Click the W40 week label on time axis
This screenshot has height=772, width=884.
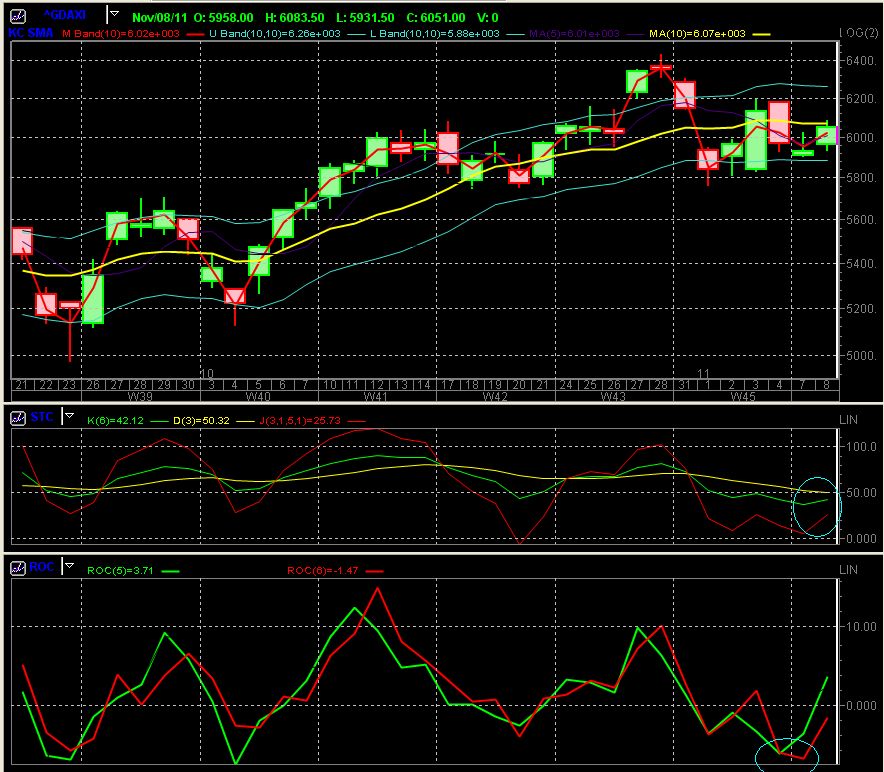pyautogui.click(x=258, y=396)
